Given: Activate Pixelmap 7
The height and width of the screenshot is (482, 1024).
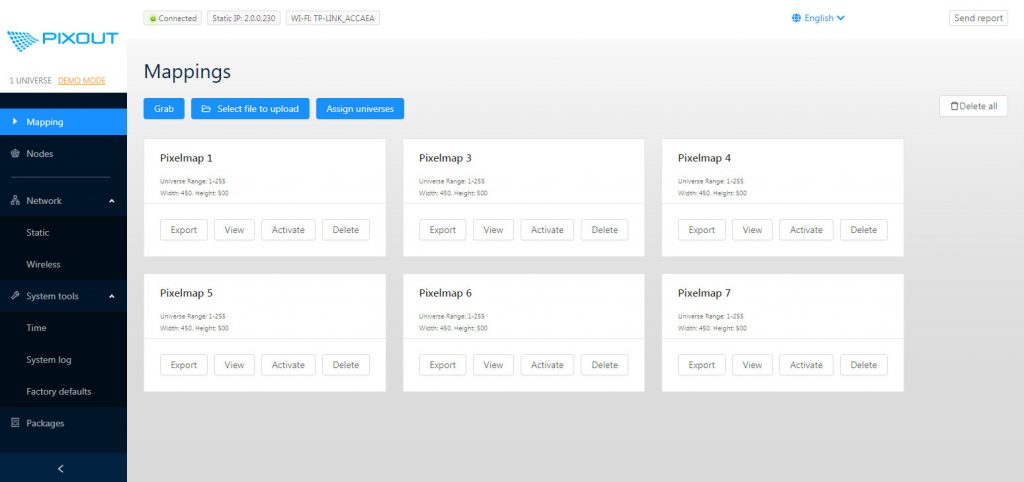Looking at the screenshot, I should tap(806, 365).
